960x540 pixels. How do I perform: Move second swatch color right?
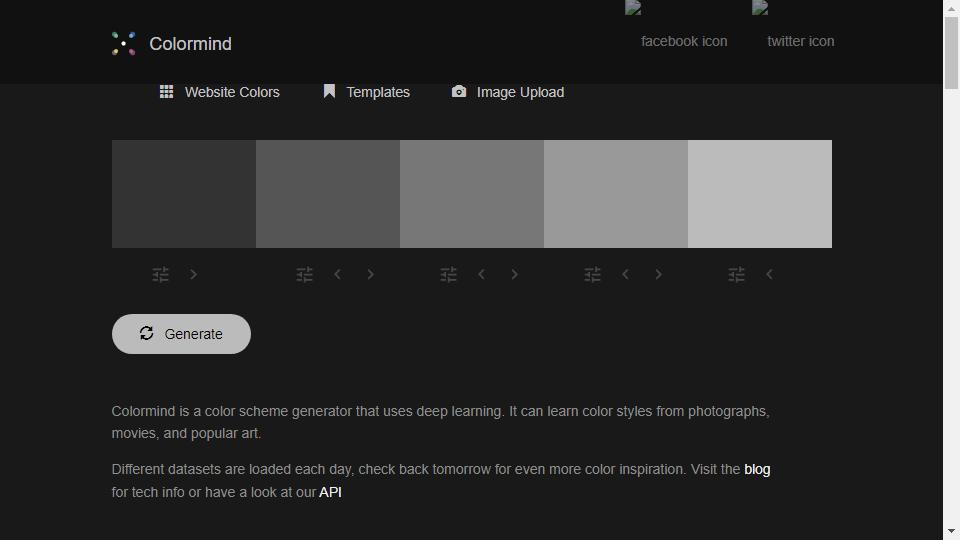click(x=370, y=274)
